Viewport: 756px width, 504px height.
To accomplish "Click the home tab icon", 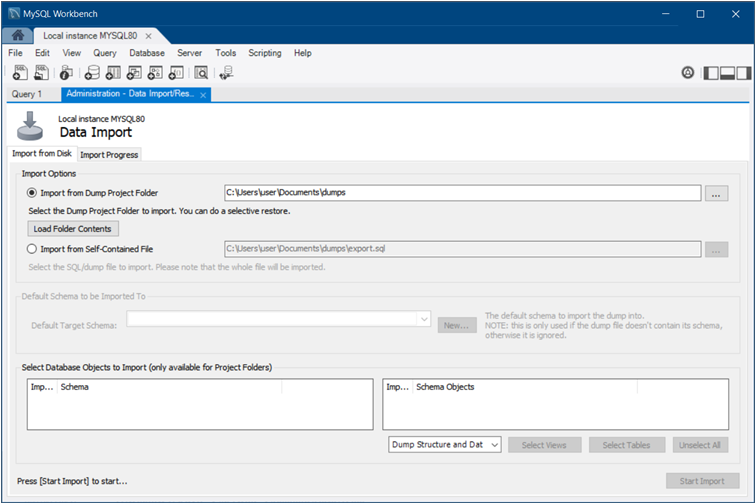I will (18, 35).
